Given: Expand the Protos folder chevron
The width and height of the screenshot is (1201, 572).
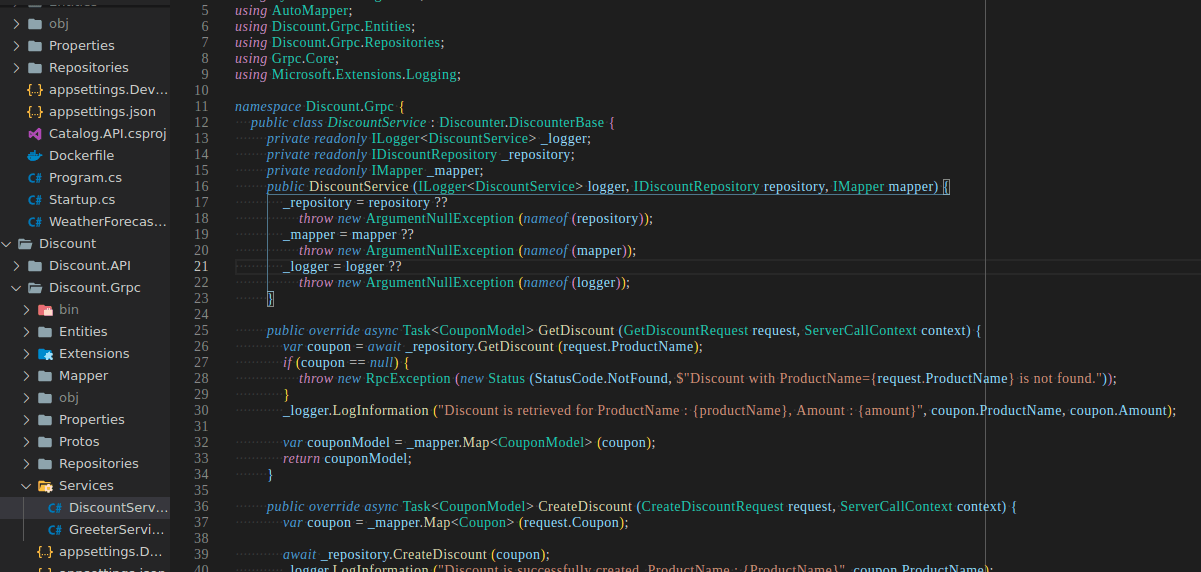Looking at the screenshot, I should click(x=27, y=441).
